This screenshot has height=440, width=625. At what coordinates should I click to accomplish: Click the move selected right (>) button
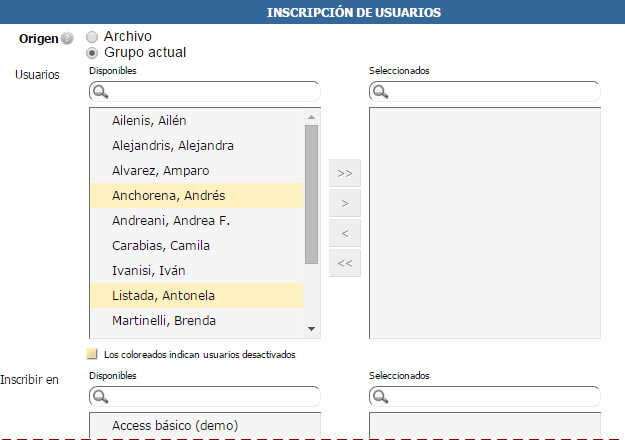[x=345, y=203]
